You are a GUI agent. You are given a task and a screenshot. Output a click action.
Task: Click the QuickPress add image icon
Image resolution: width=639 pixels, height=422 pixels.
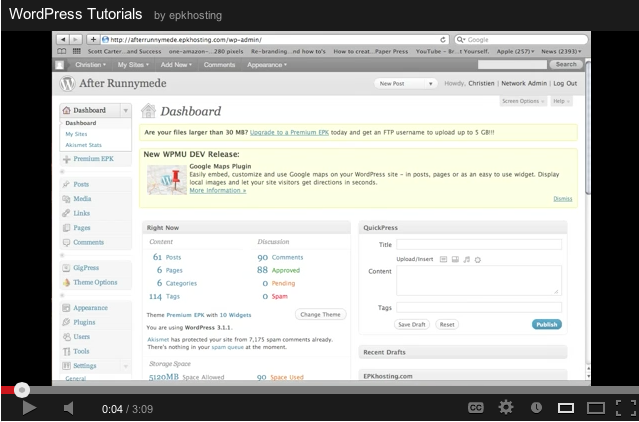[x=443, y=259]
